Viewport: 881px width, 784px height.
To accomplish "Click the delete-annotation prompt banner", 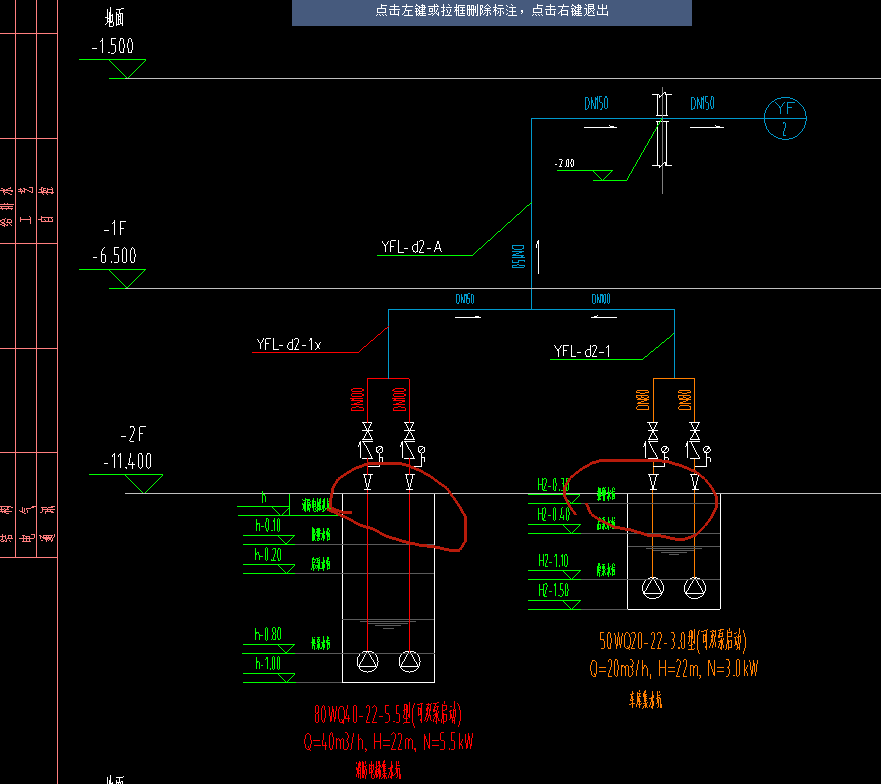I will [492, 12].
